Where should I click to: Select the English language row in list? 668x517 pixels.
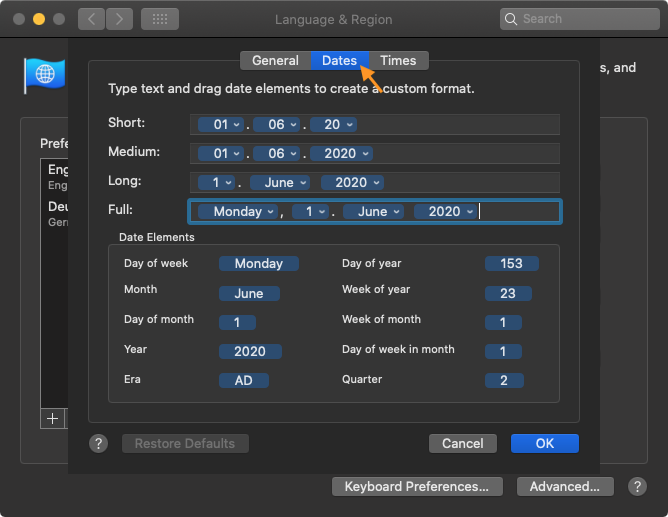click(x=55, y=177)
